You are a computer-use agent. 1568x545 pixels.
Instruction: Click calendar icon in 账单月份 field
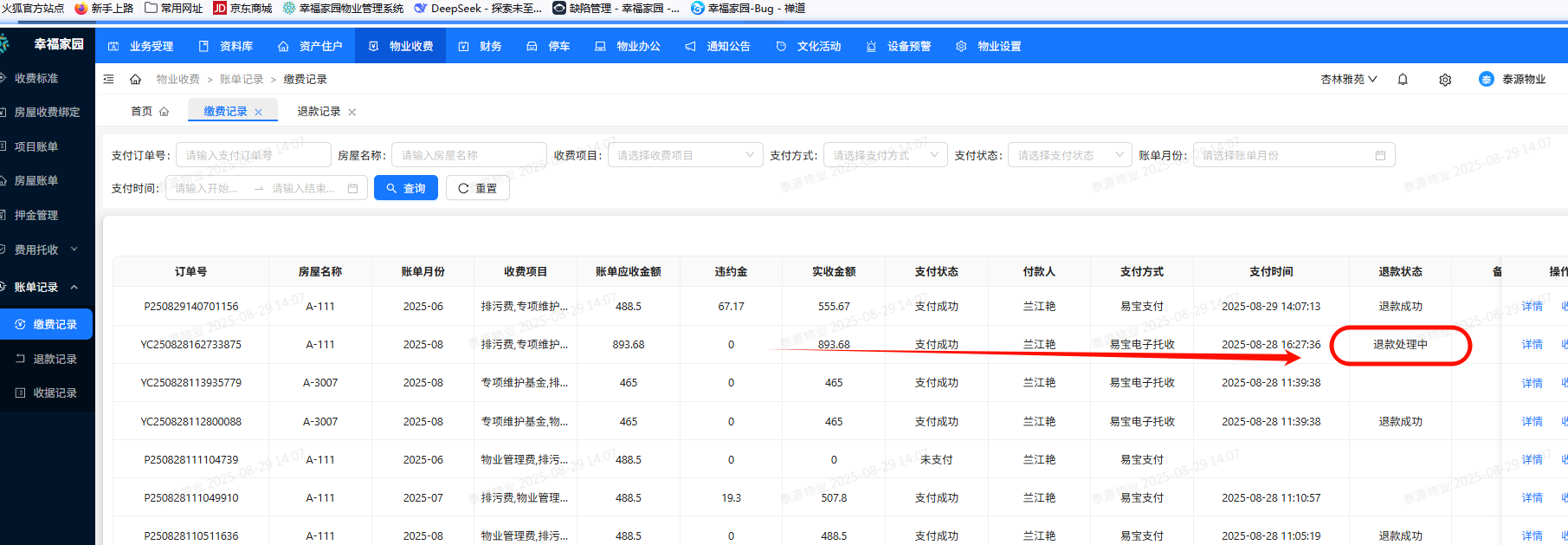click(x=1380, y=156)
